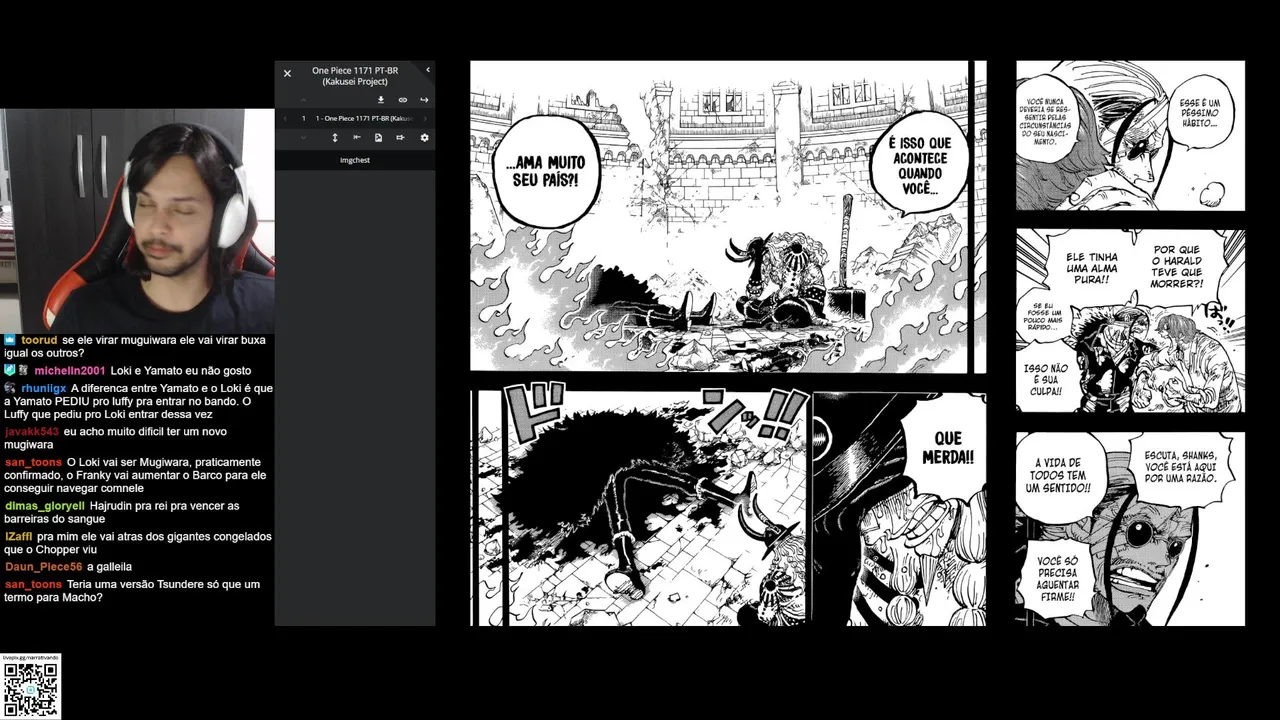Click the download chapter icon

(x=381, y=100)
